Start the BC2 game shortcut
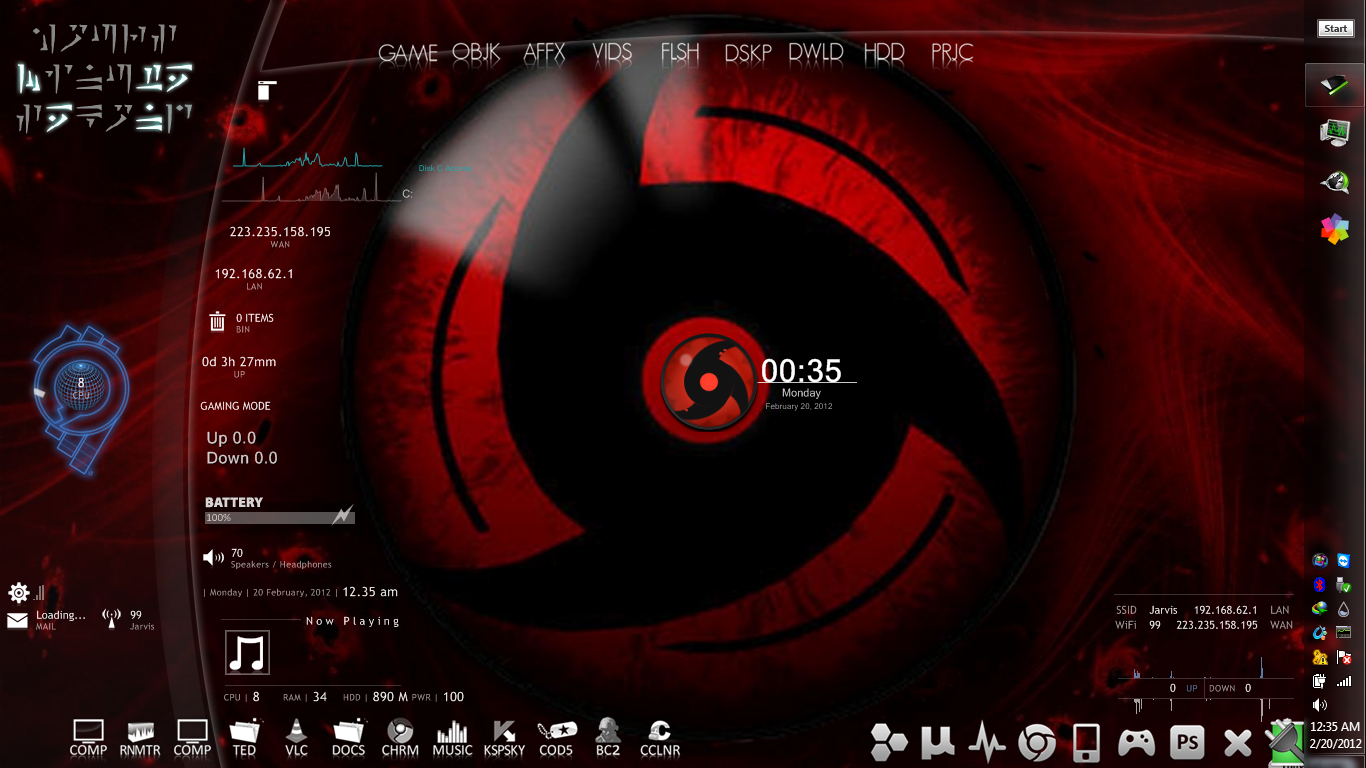Viewport: 1366px width, 768px height. [x=608, y=738]
